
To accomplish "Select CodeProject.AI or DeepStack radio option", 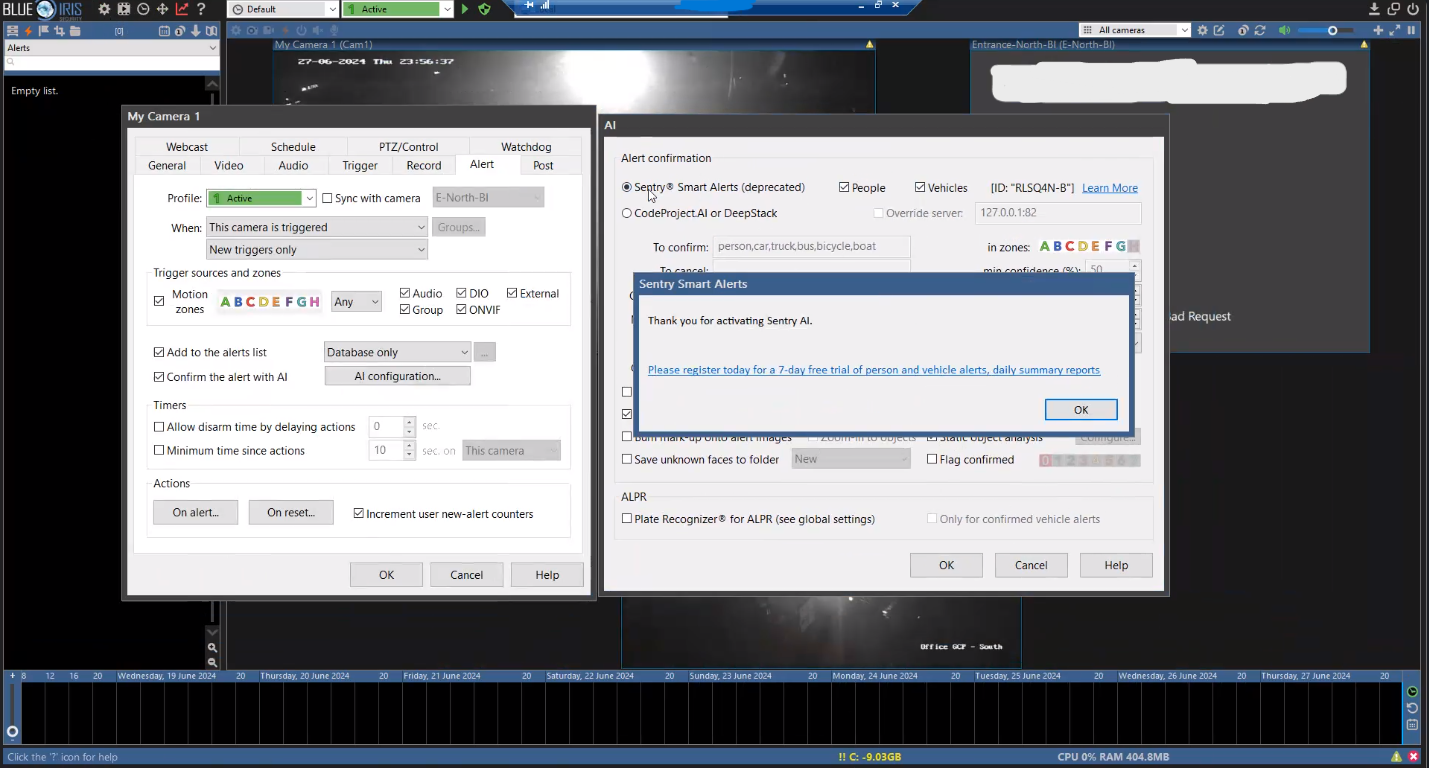I will coord(627,213).
